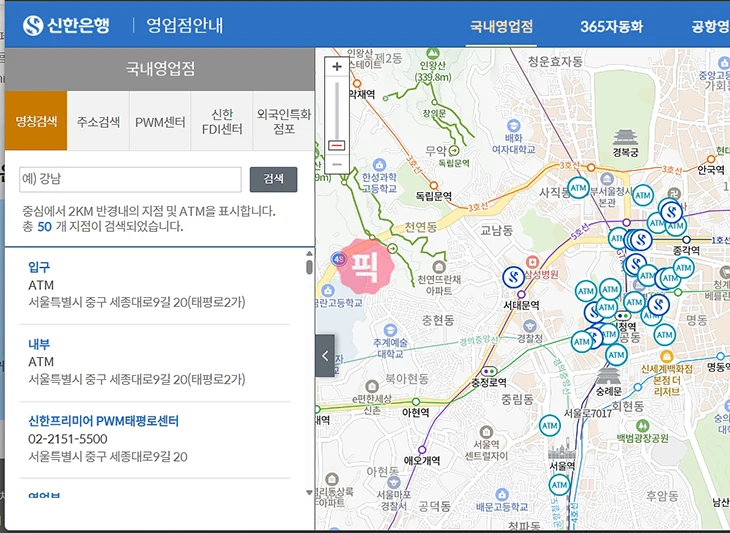Click the 애오개역 subway station marker
This screenshot has height=533, width=730.
point(422,450)
